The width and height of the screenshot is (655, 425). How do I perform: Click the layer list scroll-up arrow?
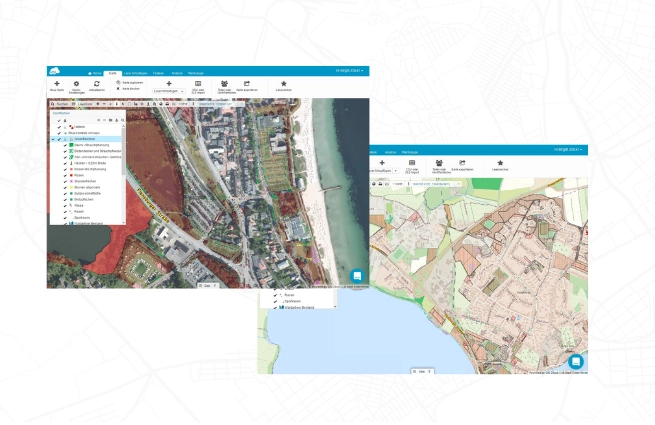click(x=124, y=125)
